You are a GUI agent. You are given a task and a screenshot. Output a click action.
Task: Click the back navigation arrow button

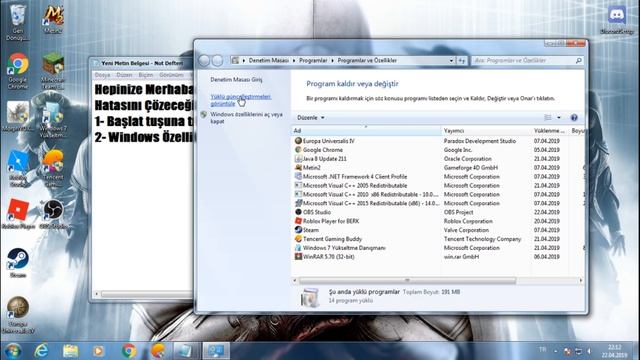coord(204,60)
